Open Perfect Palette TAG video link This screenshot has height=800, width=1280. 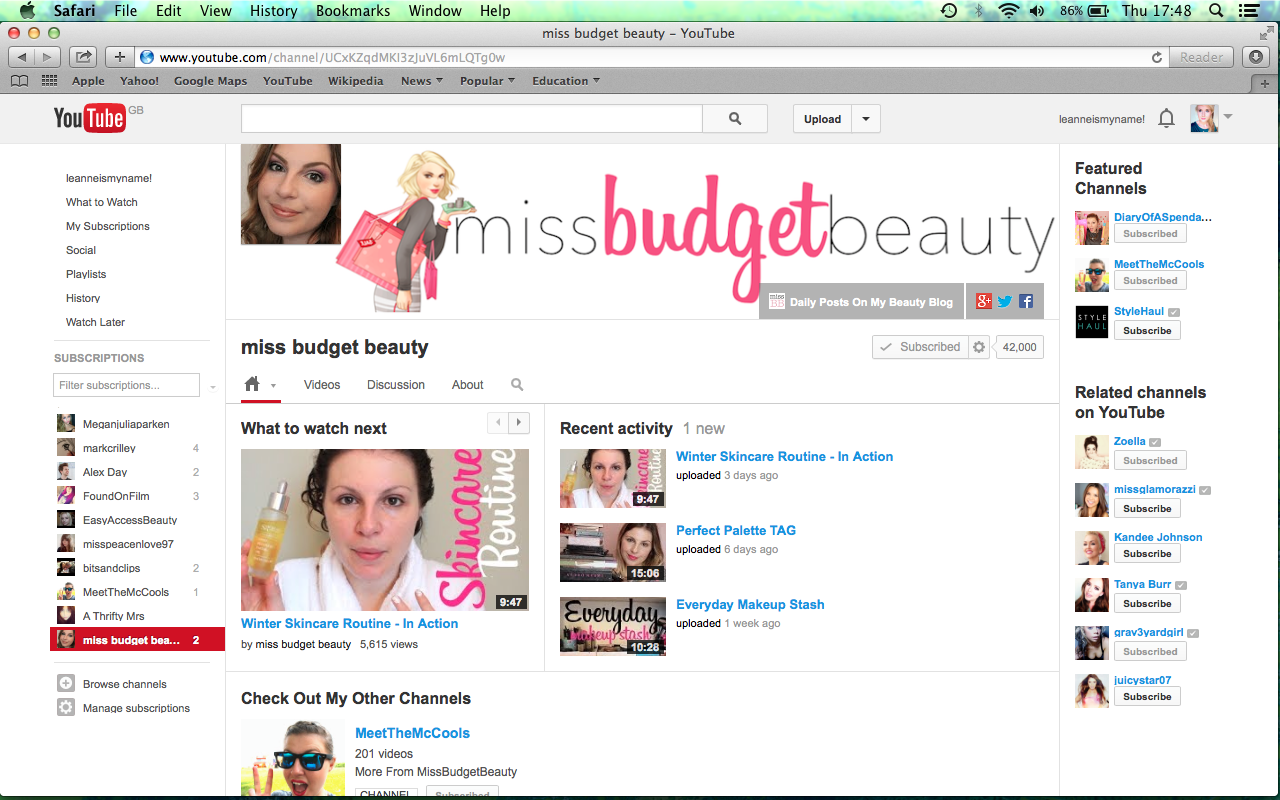click(736, 530)
